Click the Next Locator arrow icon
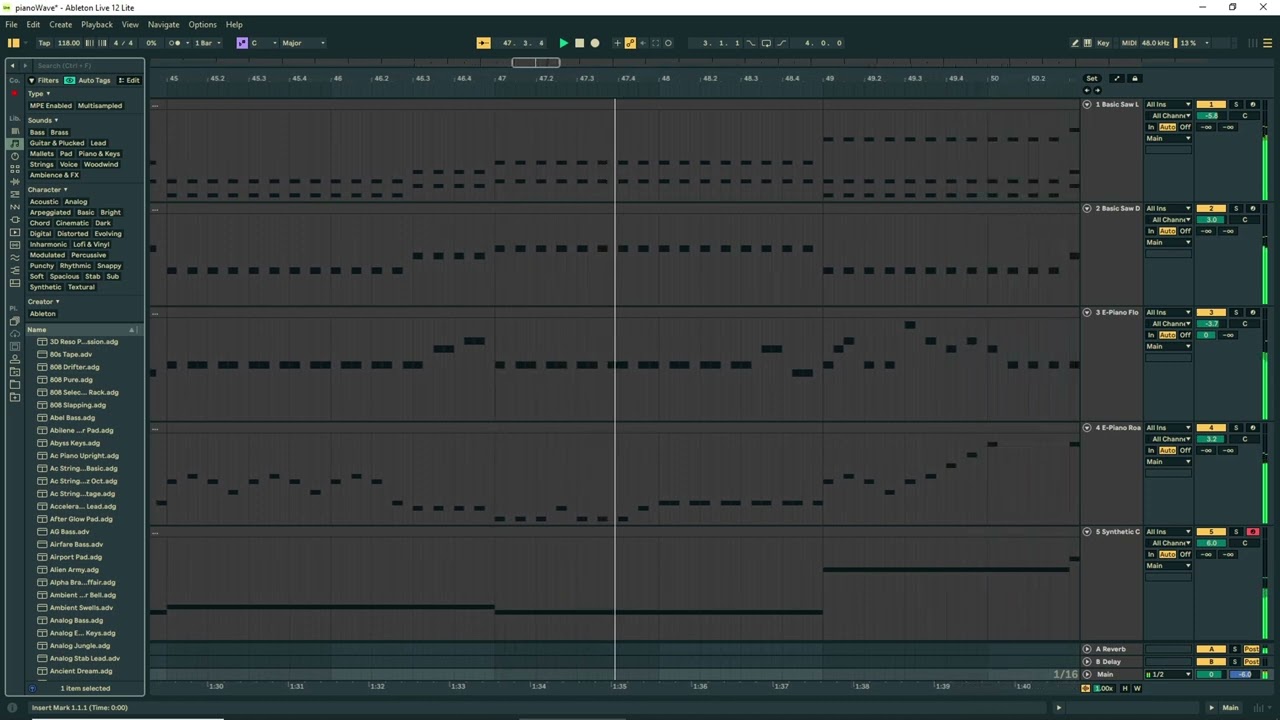 (x=1097, y=90)
